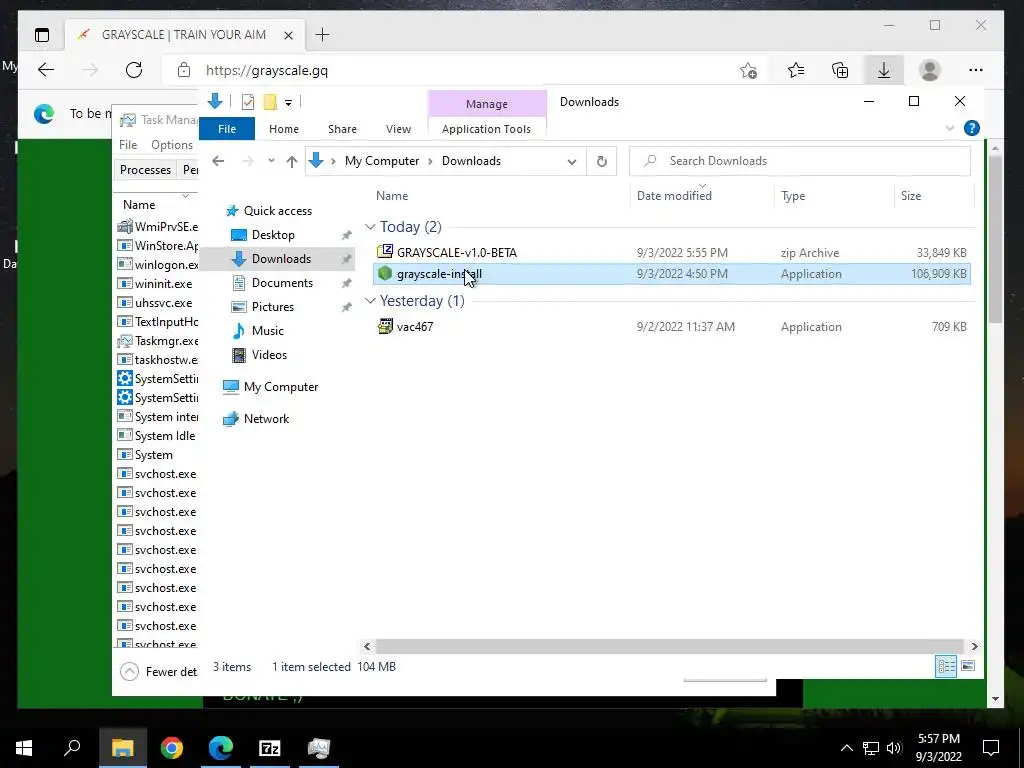This screenshot has width=1024, height=768.
Task: Open Edge settings ellipsis menu
Action: point(976,70)
